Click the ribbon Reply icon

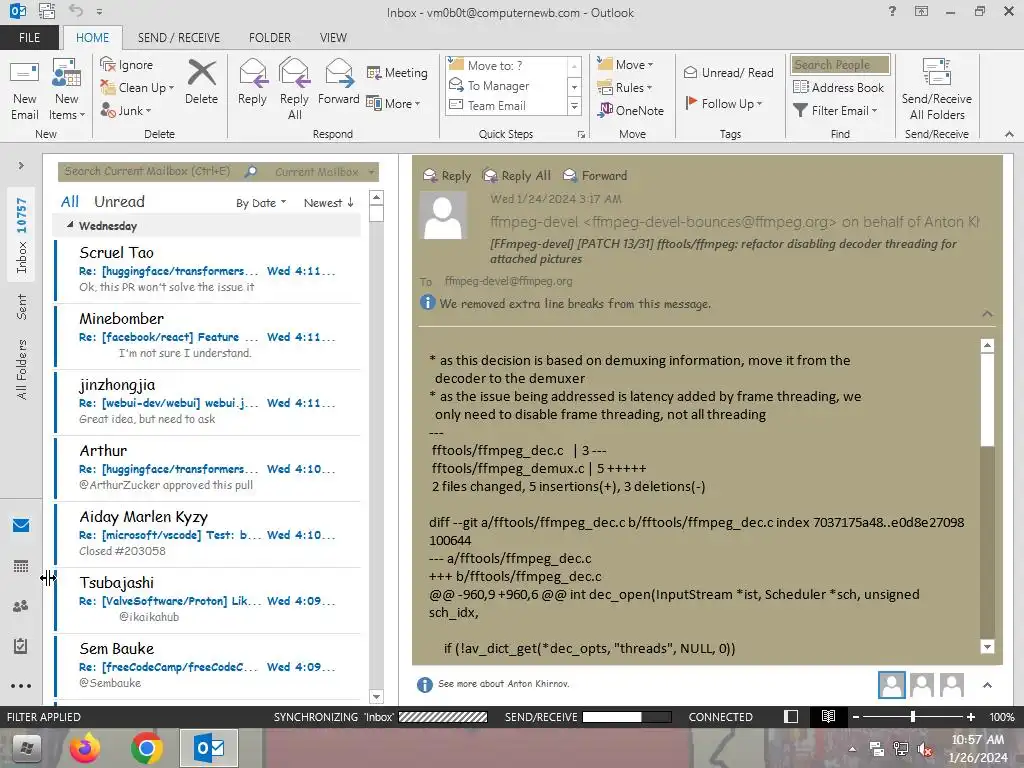pos(252,73)
